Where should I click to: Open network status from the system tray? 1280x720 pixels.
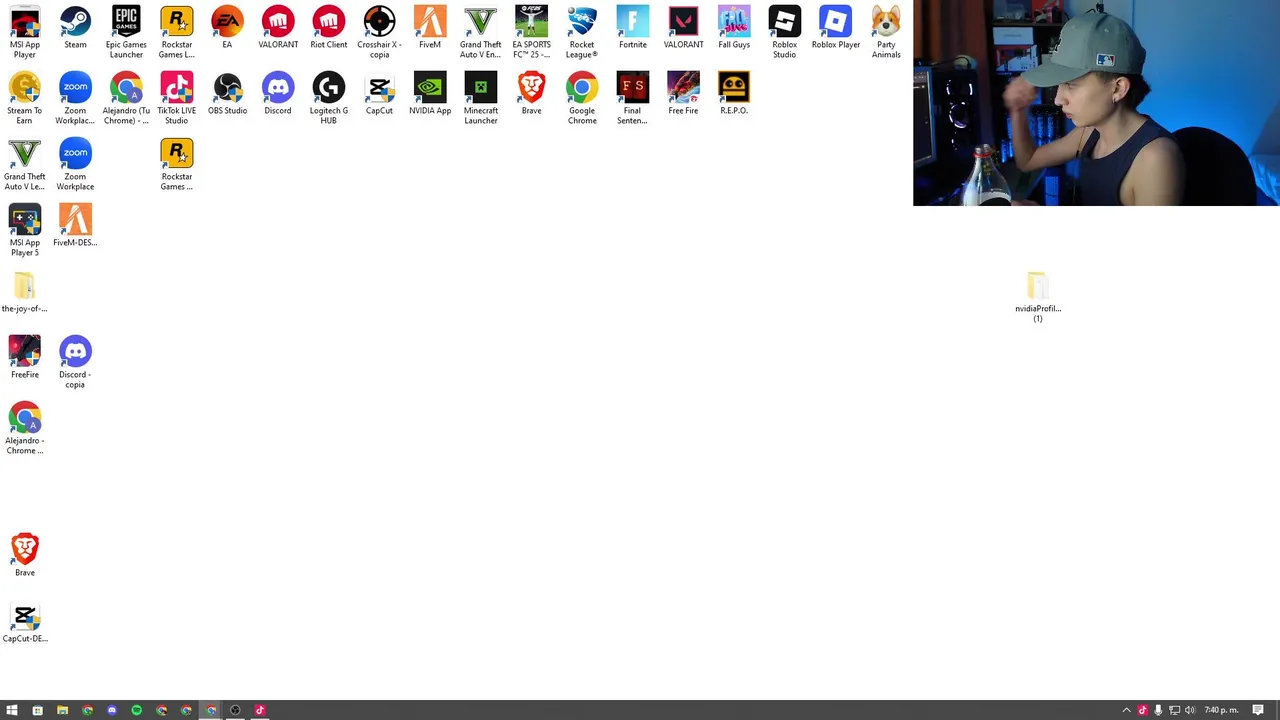point(1175,710)
